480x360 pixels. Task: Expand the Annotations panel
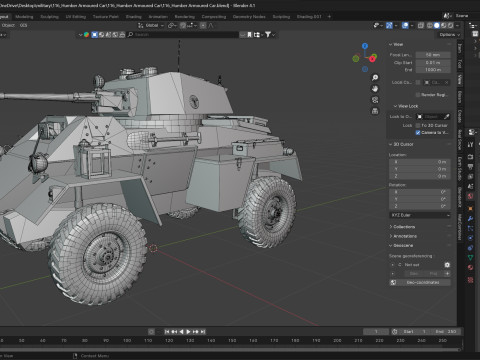pos(403,236)
